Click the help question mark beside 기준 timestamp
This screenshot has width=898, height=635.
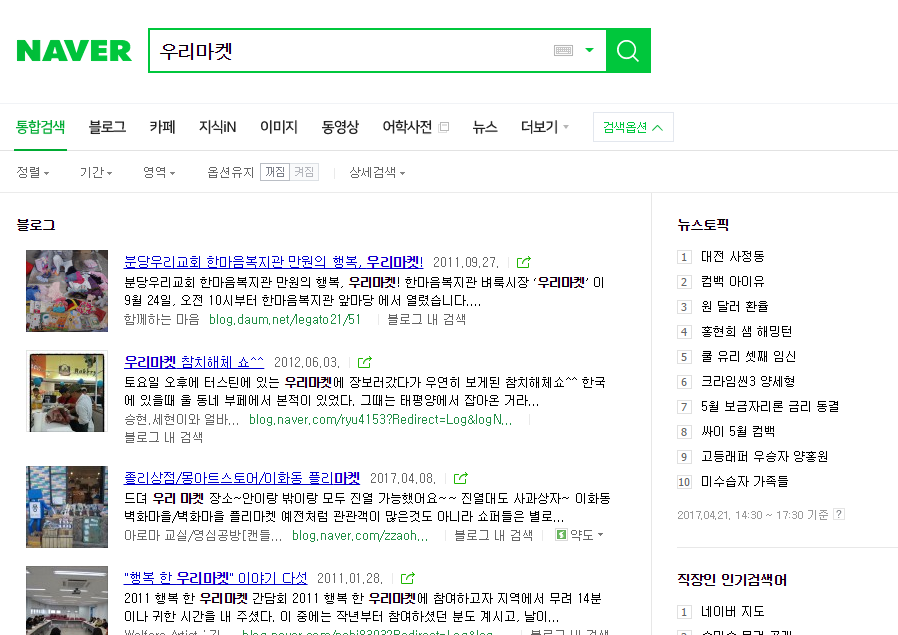(x=838, y=514)
